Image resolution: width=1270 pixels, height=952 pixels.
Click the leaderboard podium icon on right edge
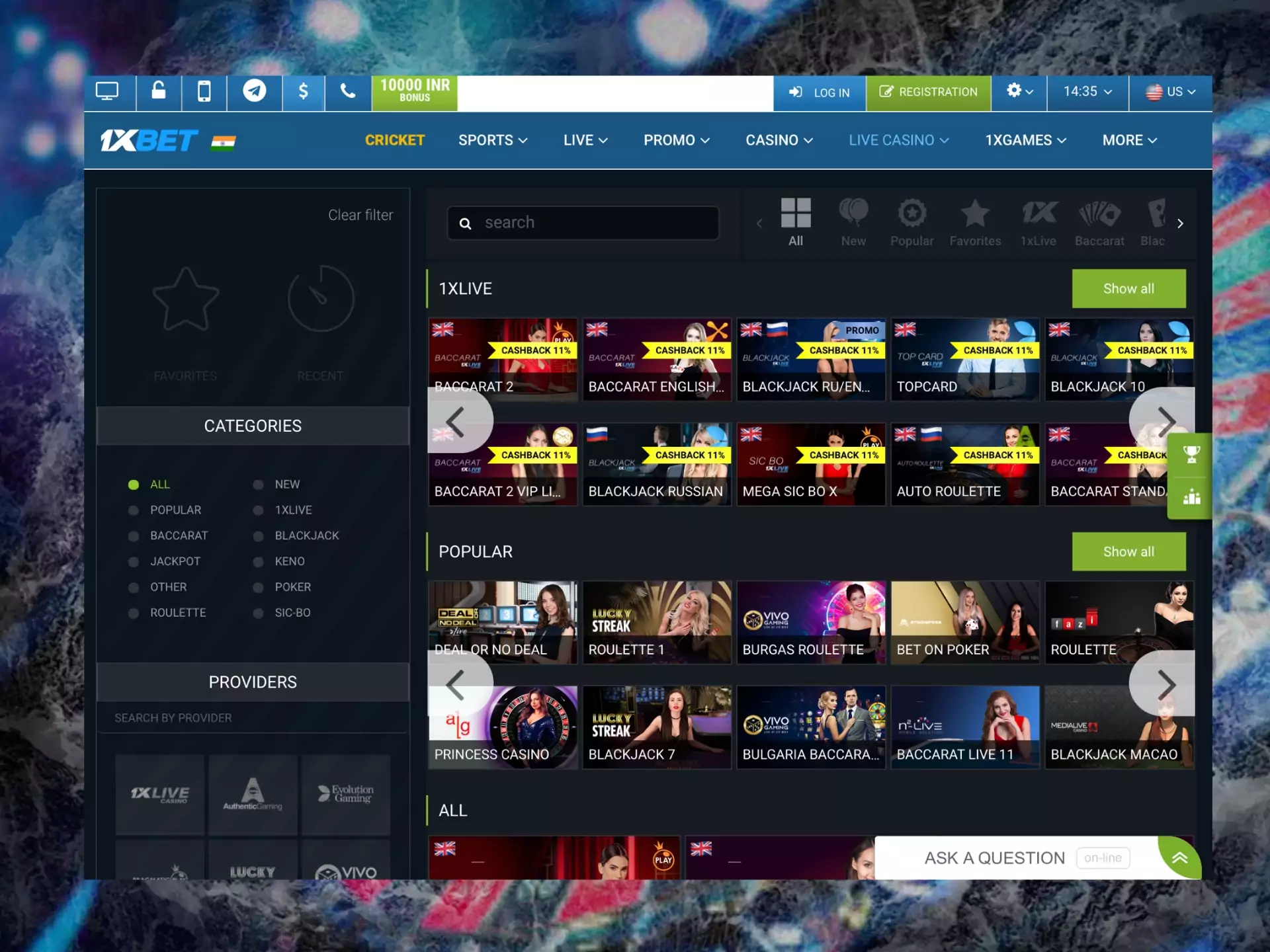(1191, 497)
